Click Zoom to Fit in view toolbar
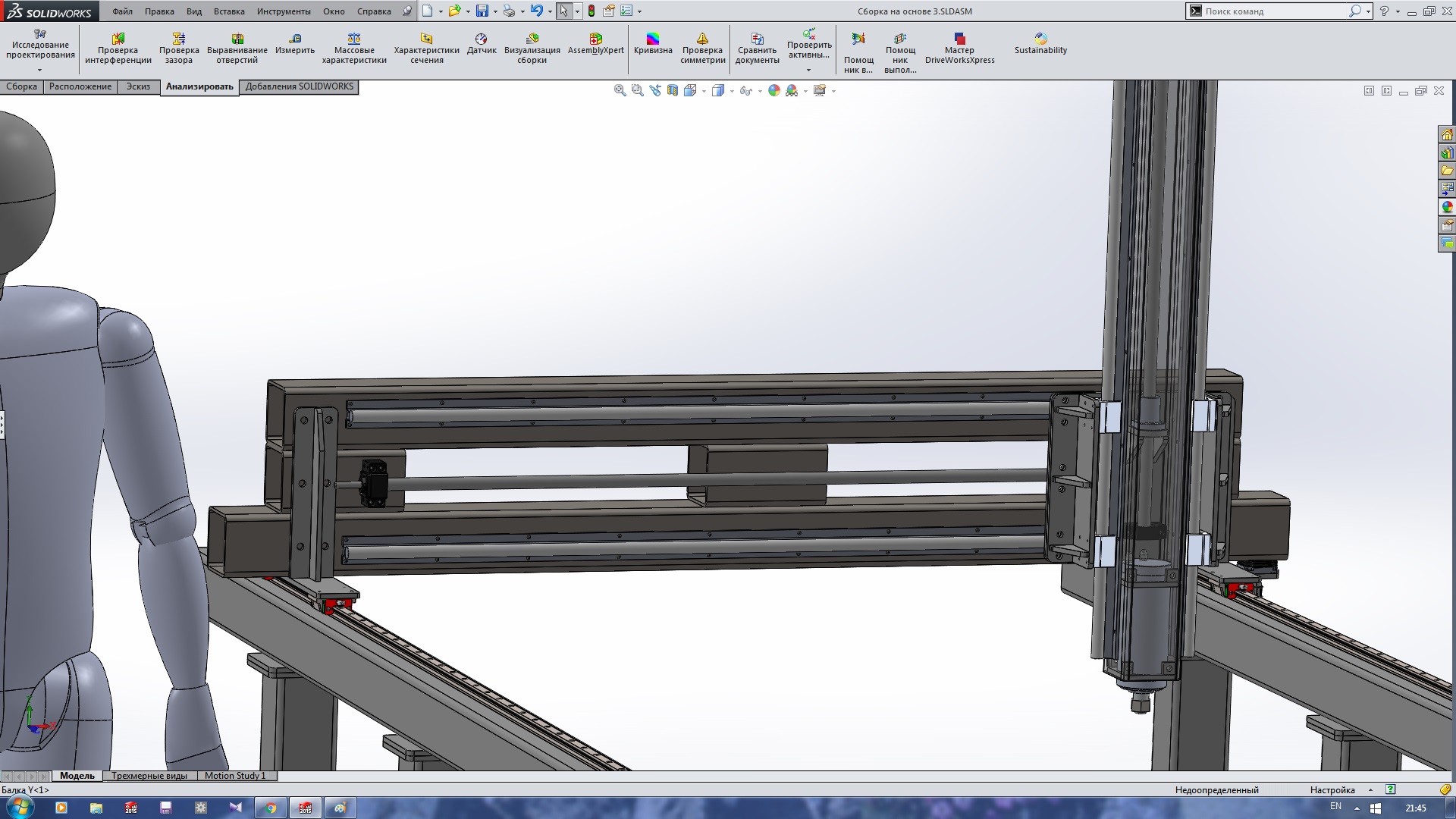Viewport: 1456px width, 819px height. point(620,91)
